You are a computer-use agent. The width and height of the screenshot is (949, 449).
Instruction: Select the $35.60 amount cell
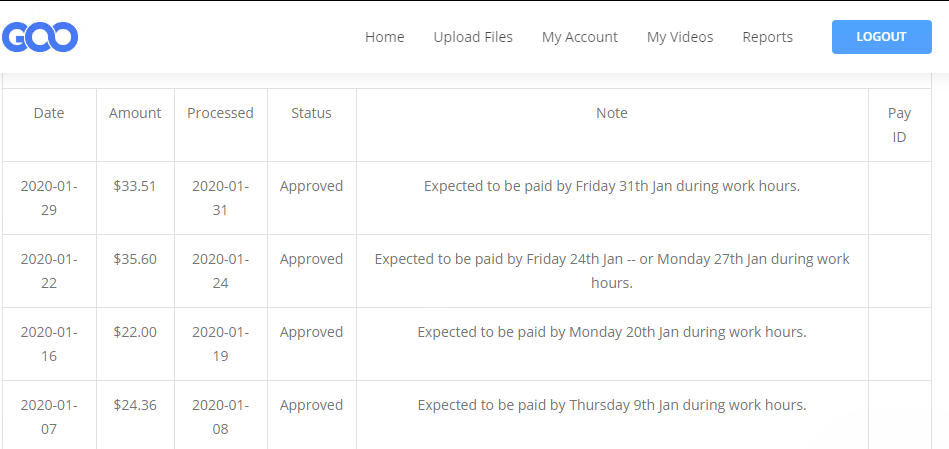click(x=135, y=259)
